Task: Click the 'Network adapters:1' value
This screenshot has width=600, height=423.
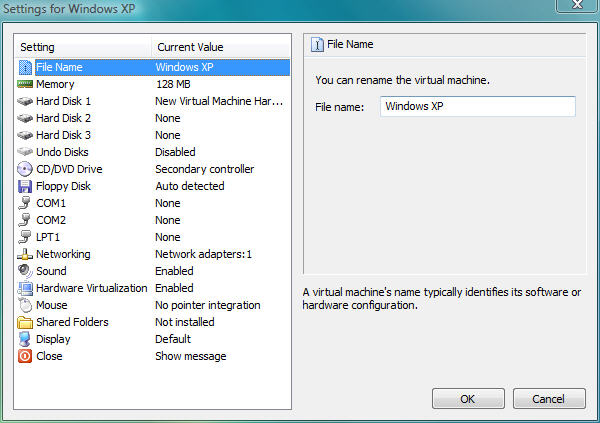Action: click(204, 254)
